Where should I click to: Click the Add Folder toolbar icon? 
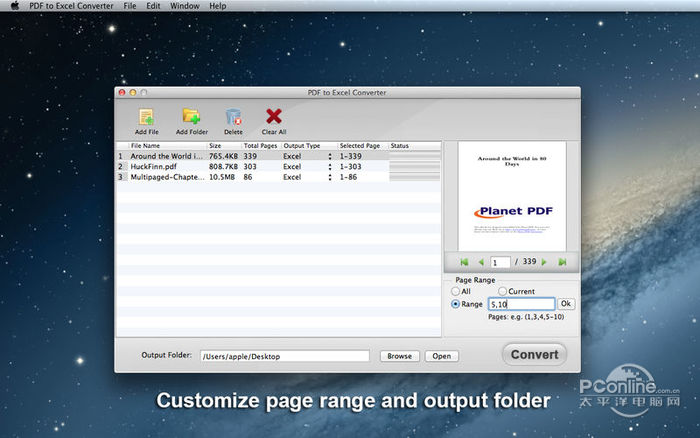click(191, 118)
